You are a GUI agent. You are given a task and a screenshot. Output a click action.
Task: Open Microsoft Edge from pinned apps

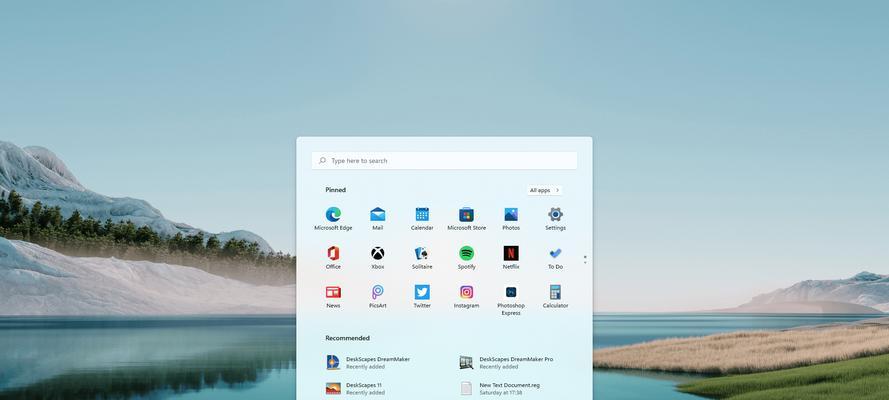pos(333,219)
